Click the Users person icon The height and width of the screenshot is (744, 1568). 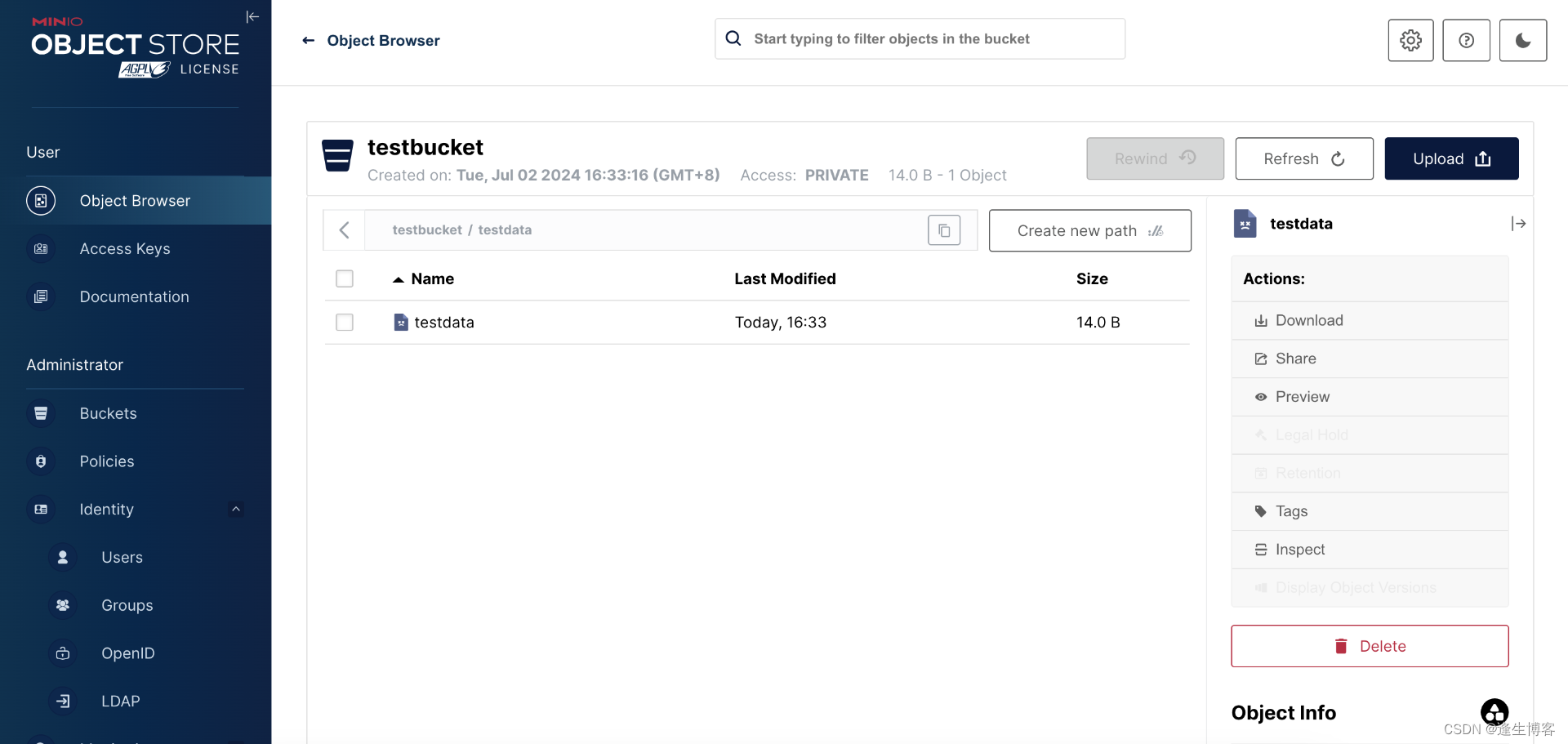(x=63, y=557)
